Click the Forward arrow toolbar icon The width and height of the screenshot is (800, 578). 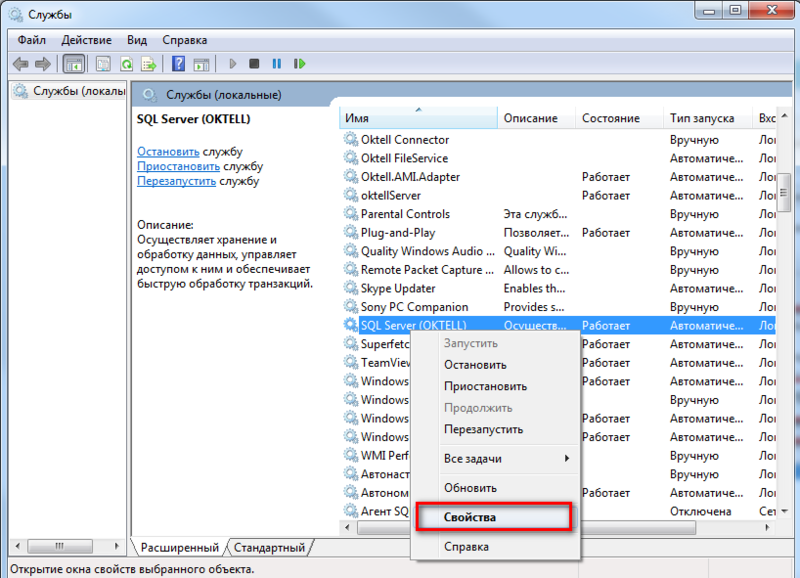coord(43,64)
